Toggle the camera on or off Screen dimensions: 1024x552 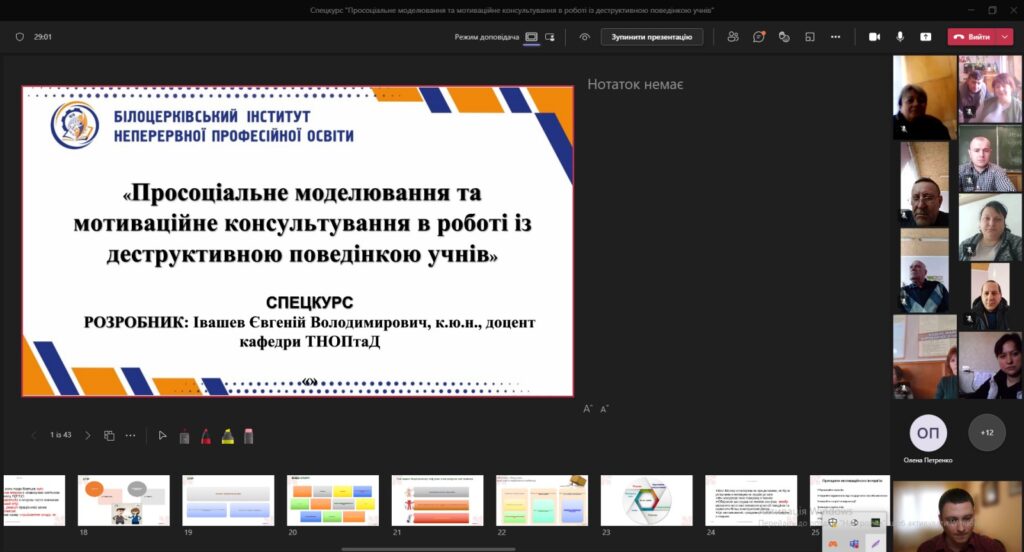tap(874, 37)
